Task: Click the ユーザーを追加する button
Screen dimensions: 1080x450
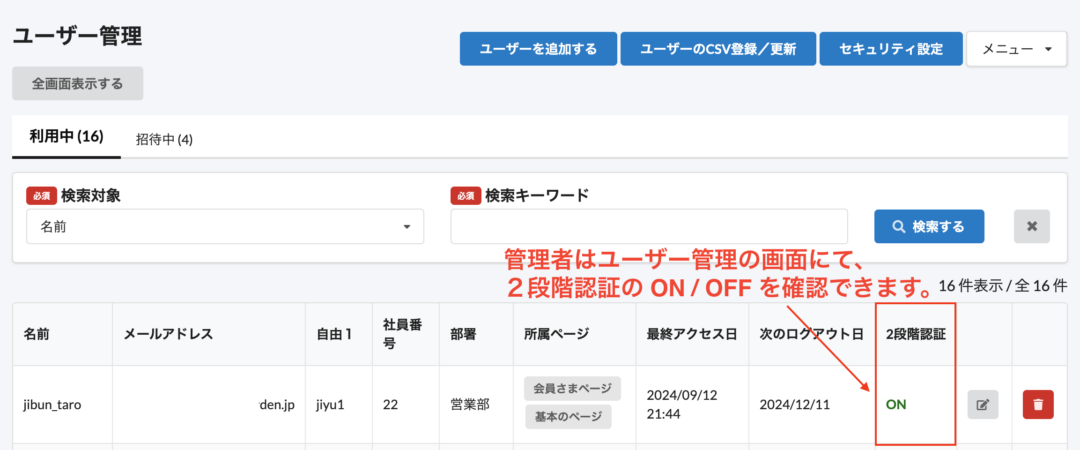Action: click(538, 49)
